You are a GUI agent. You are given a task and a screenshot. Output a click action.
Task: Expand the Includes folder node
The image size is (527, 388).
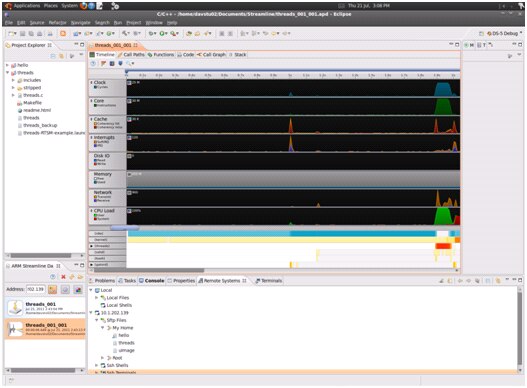click(13, 80)
